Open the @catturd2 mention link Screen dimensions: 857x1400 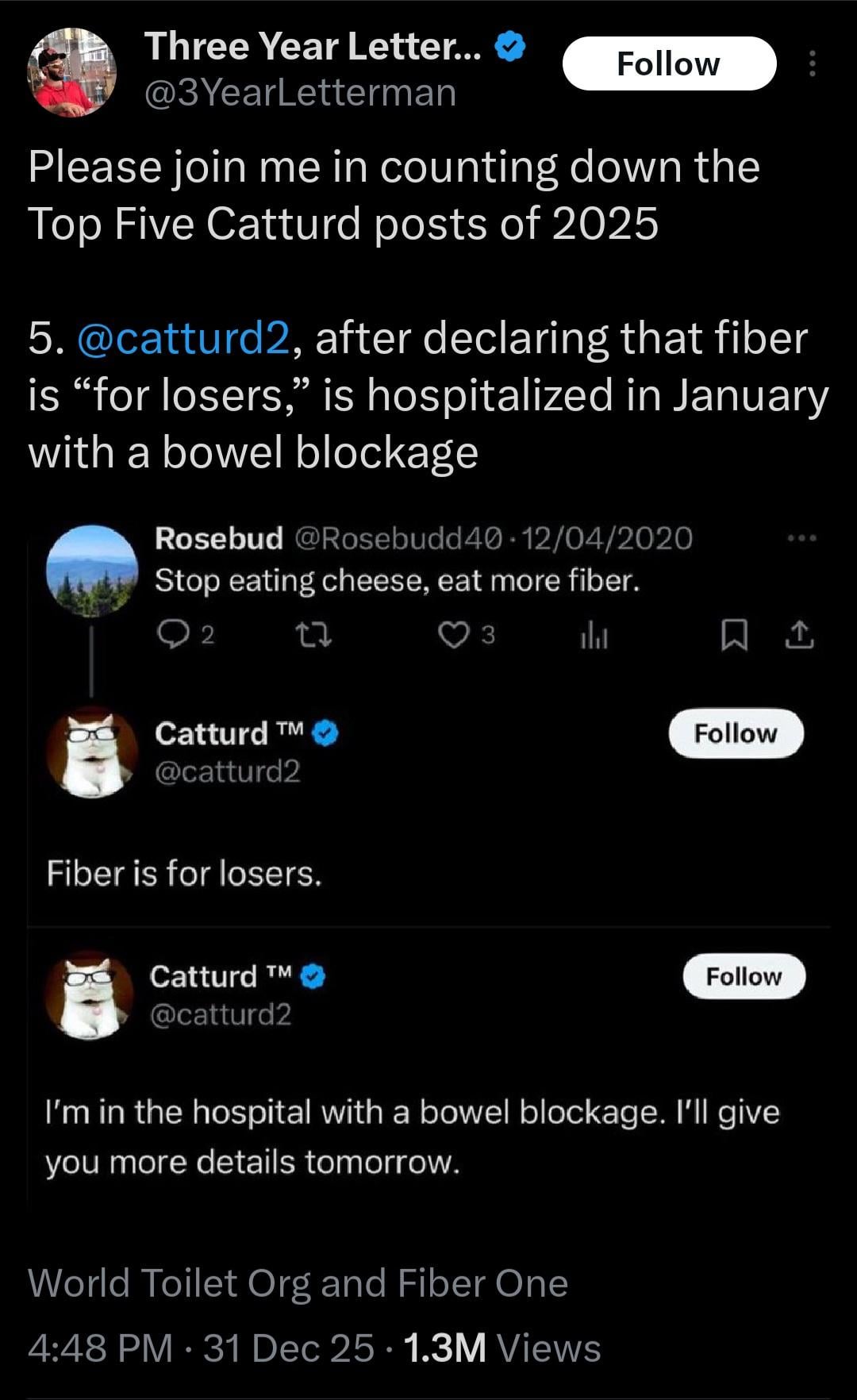184,338
